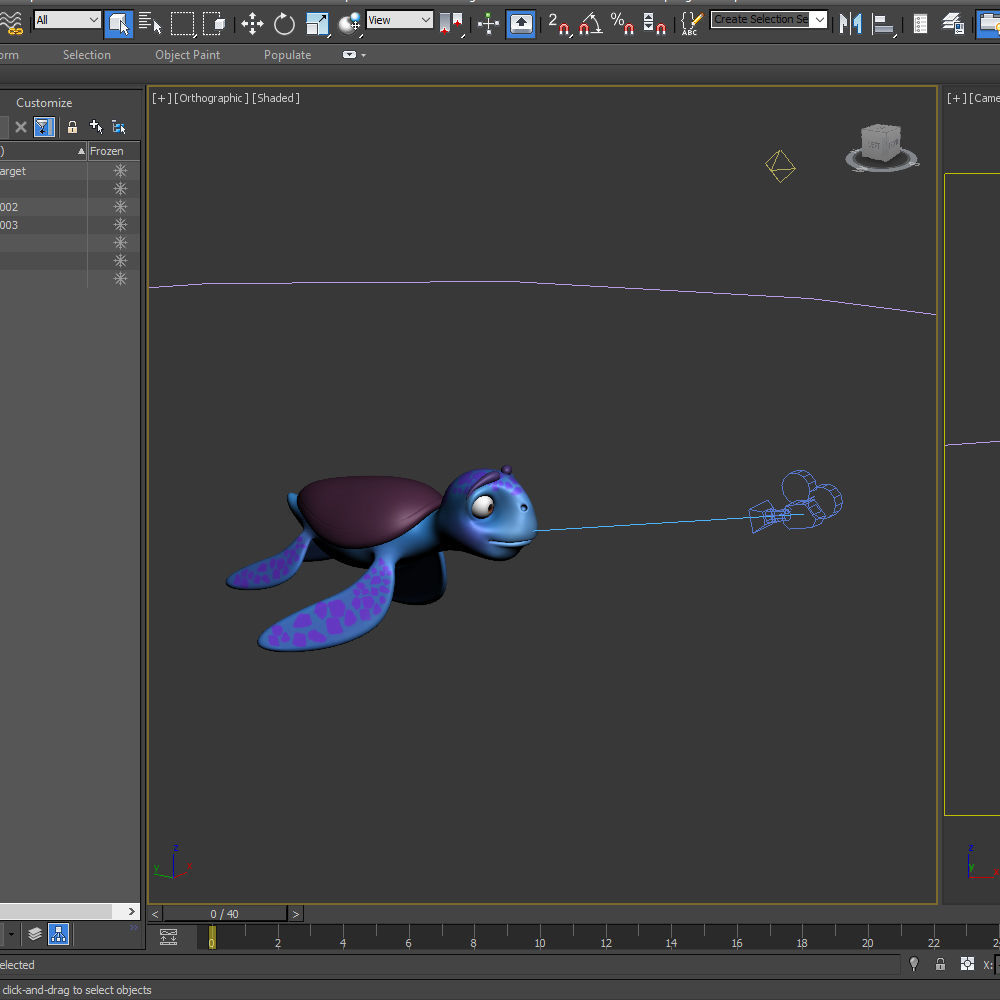This screenshot has width=1000, height=1000.
Task: Activate Select and Scale tool
Action: [x=317, y=24]
